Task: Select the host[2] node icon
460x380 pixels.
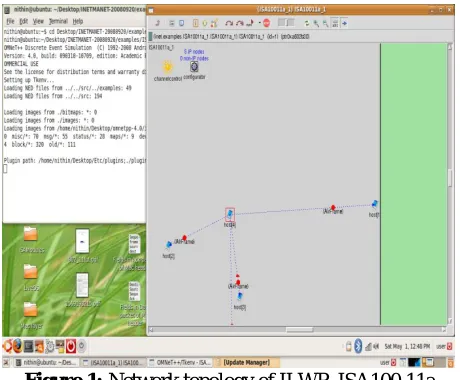Action: (x=169, y=245)
